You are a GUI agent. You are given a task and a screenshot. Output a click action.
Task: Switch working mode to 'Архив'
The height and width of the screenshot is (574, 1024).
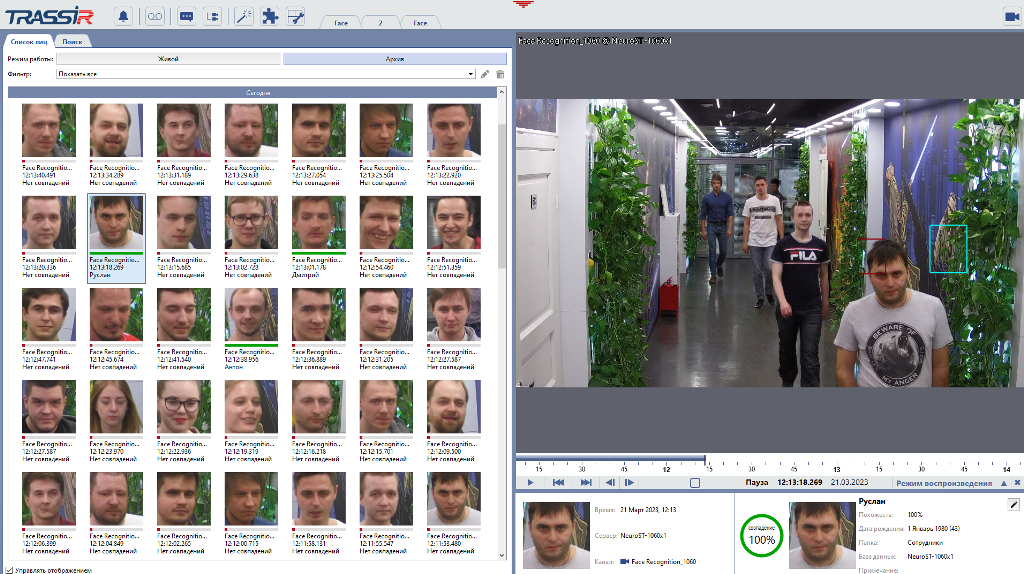coord(395,59)
